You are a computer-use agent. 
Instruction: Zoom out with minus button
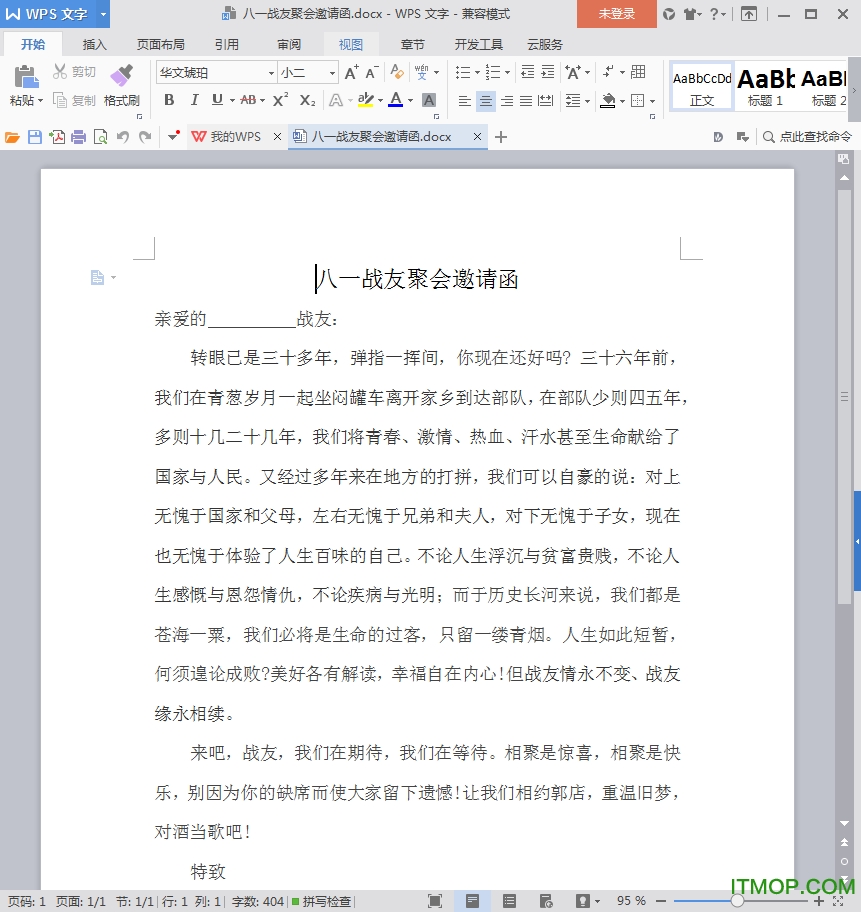click(661, 901)
